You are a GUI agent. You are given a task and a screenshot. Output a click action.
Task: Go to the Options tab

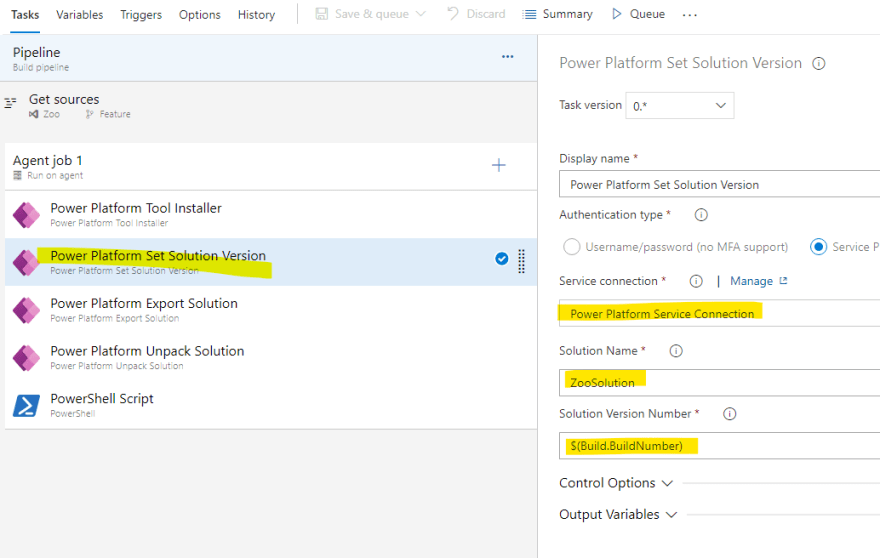pyautogui.click(x=199, y=15)
